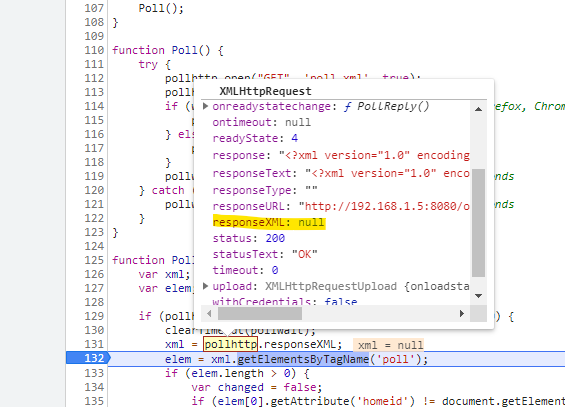The height and width of the screenshot is (407, 565).
Task: Click the highlighted 'responseXML: null' property
Action: tap(269, 222)
